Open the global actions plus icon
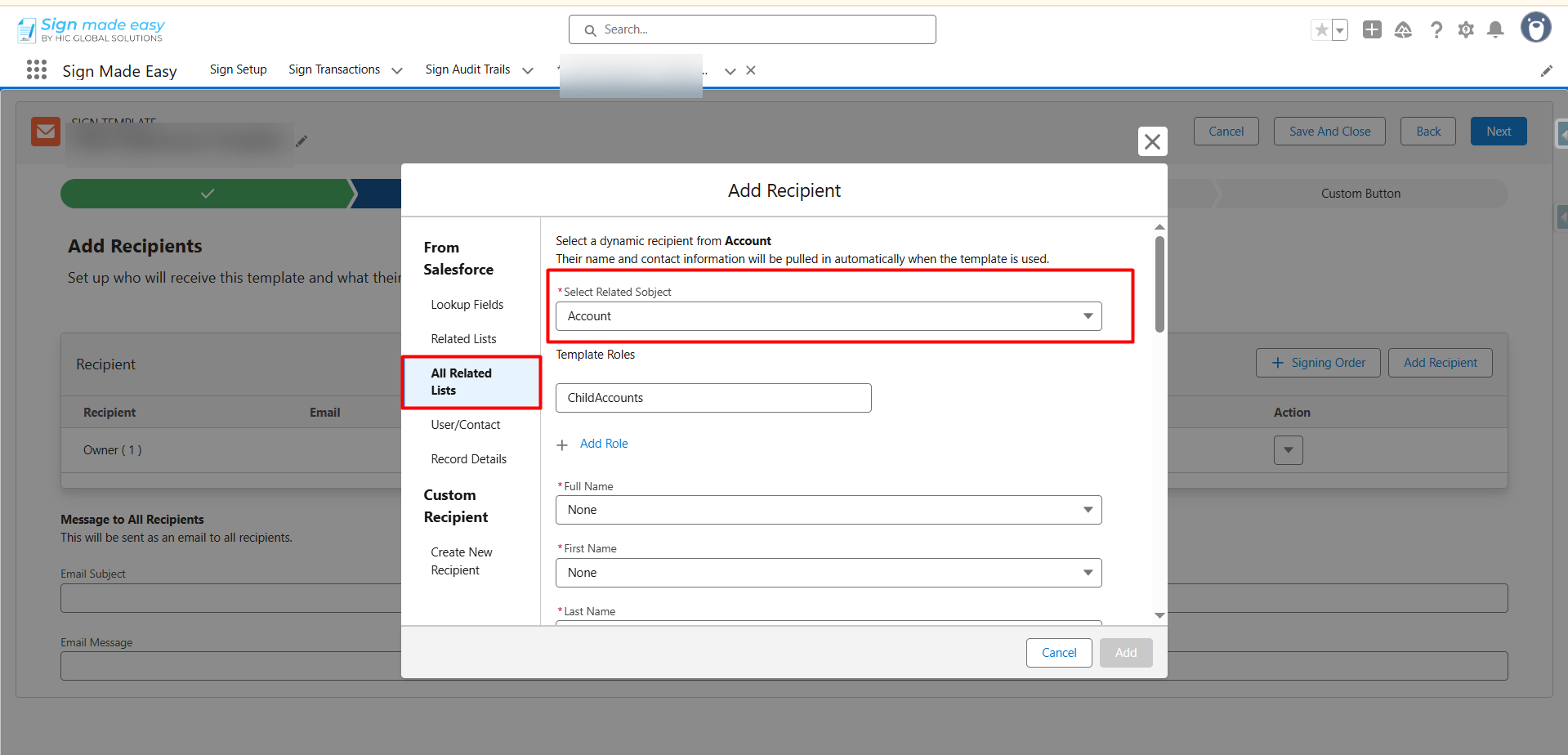 (x=1372, y=30)
